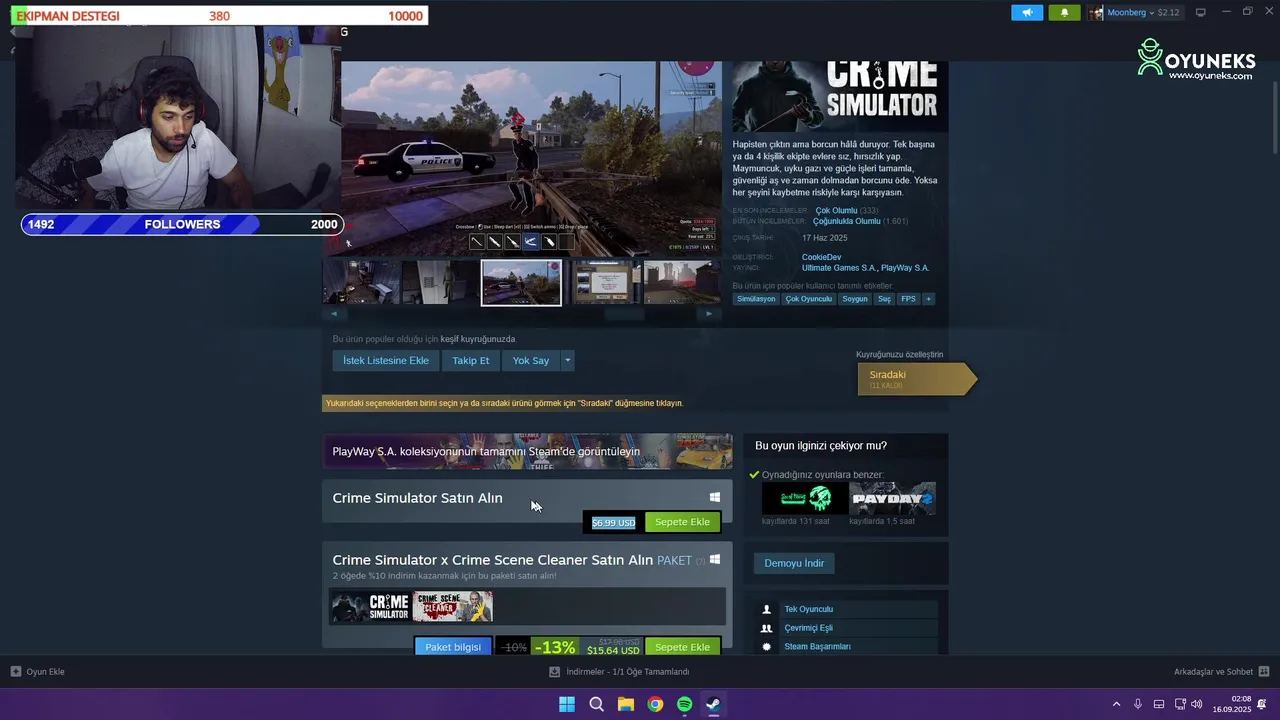Open the Sea of Thieves similar game image

805,498
